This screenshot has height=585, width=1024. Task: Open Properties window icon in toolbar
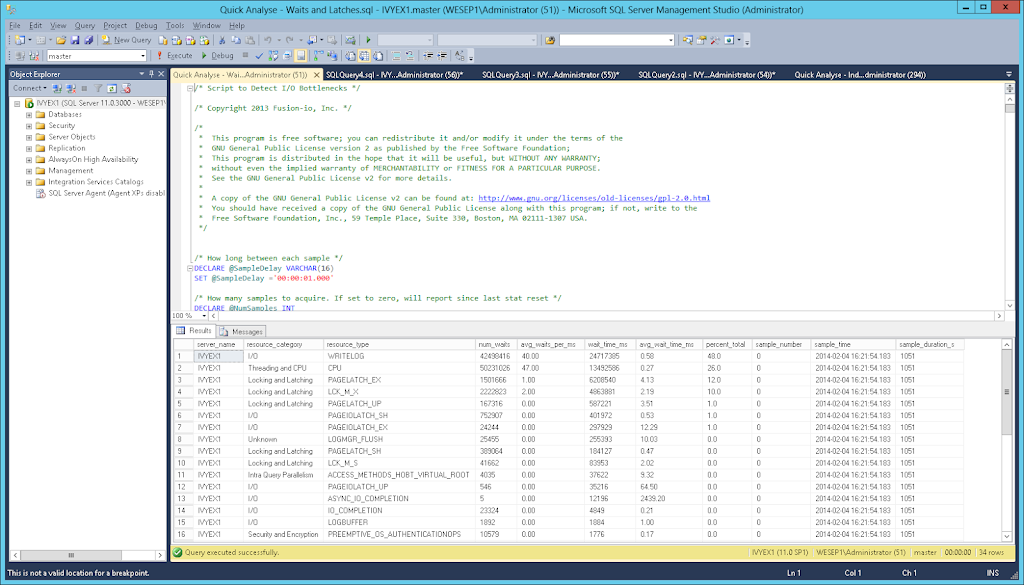click(702, 40)
